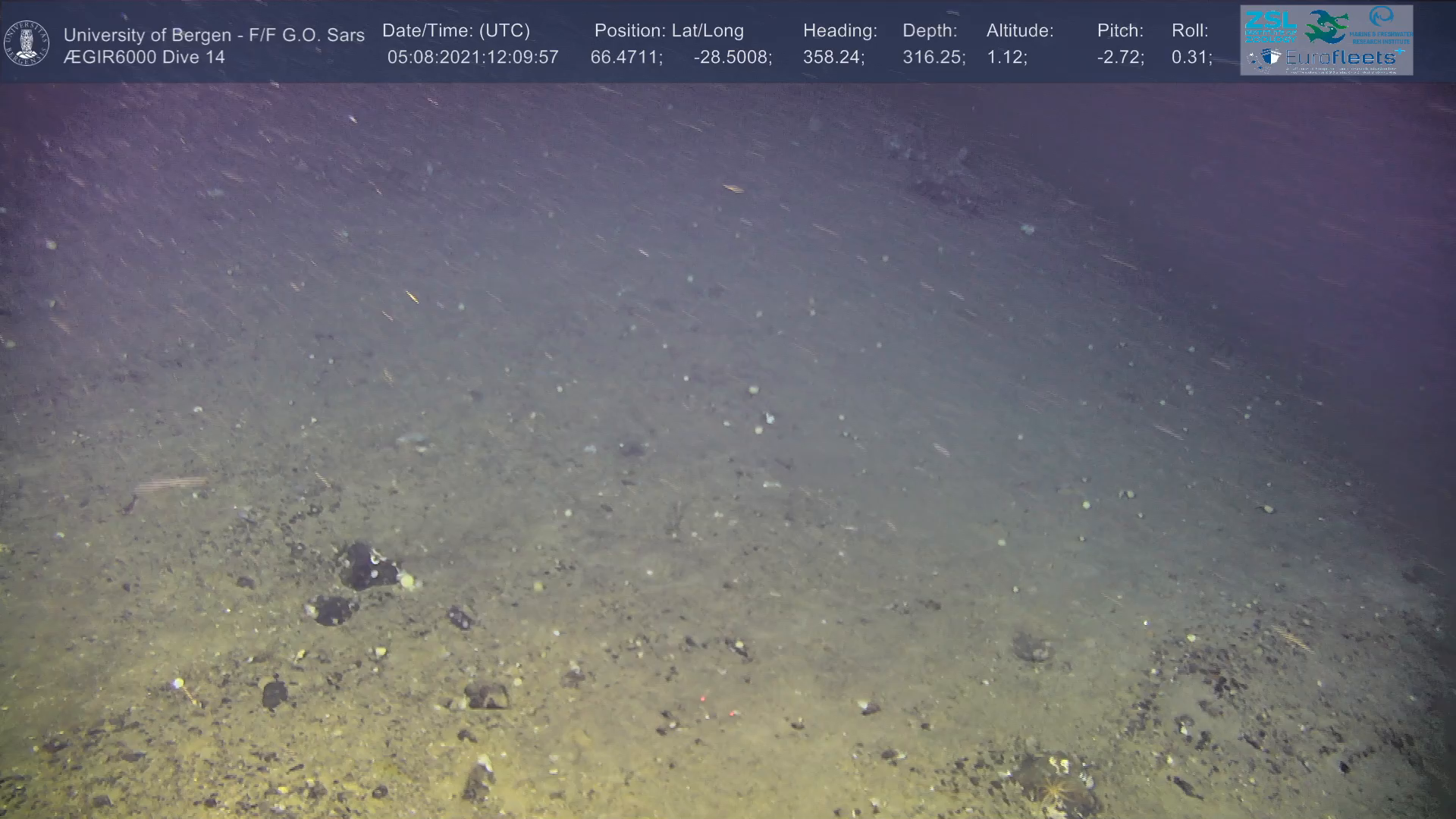The width and height of the screenshot is (1456, 819).
Task: Click the Pitch value -2.72
Action: 1120,58
